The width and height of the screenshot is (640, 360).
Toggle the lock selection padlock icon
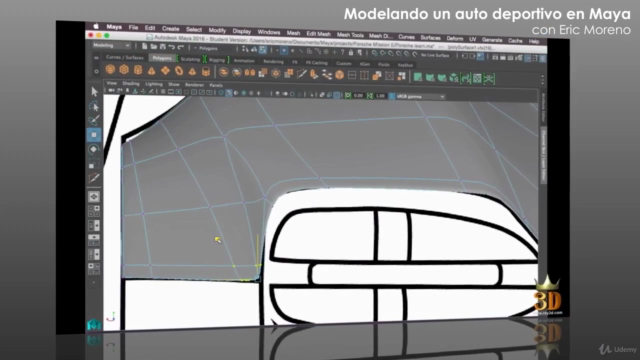point(351,52)
